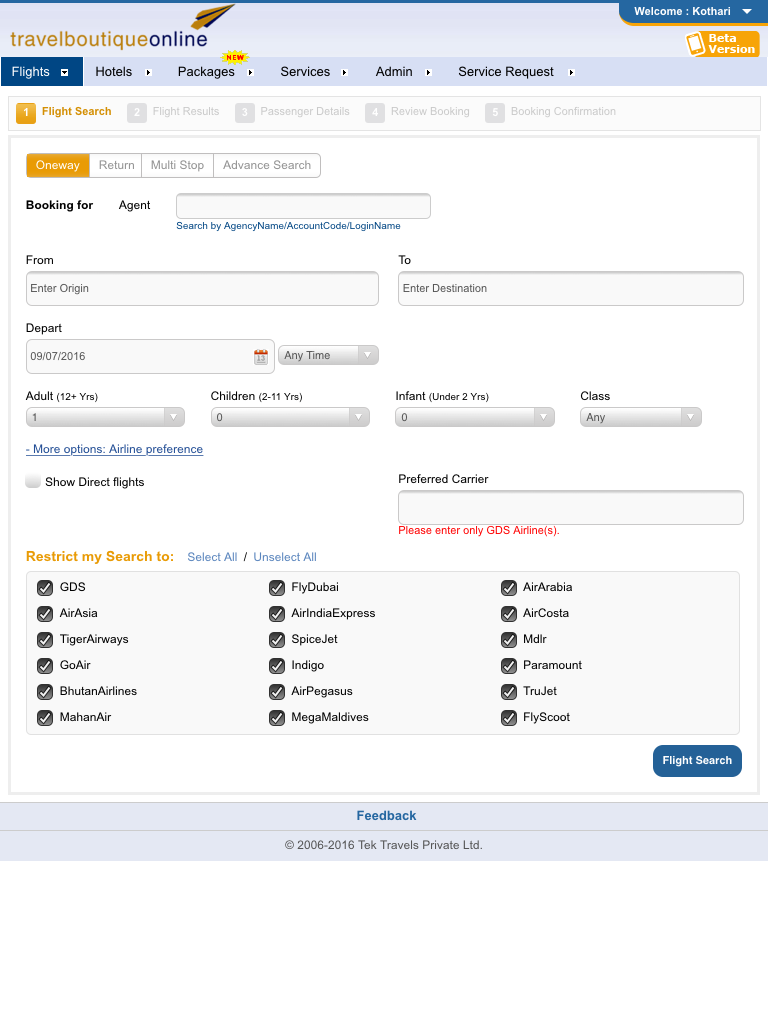Uncheck the FlyScoot checkbox
The width and height of the screenshot is (768, 1024).
pyautogui.click(x=509, y=718)
